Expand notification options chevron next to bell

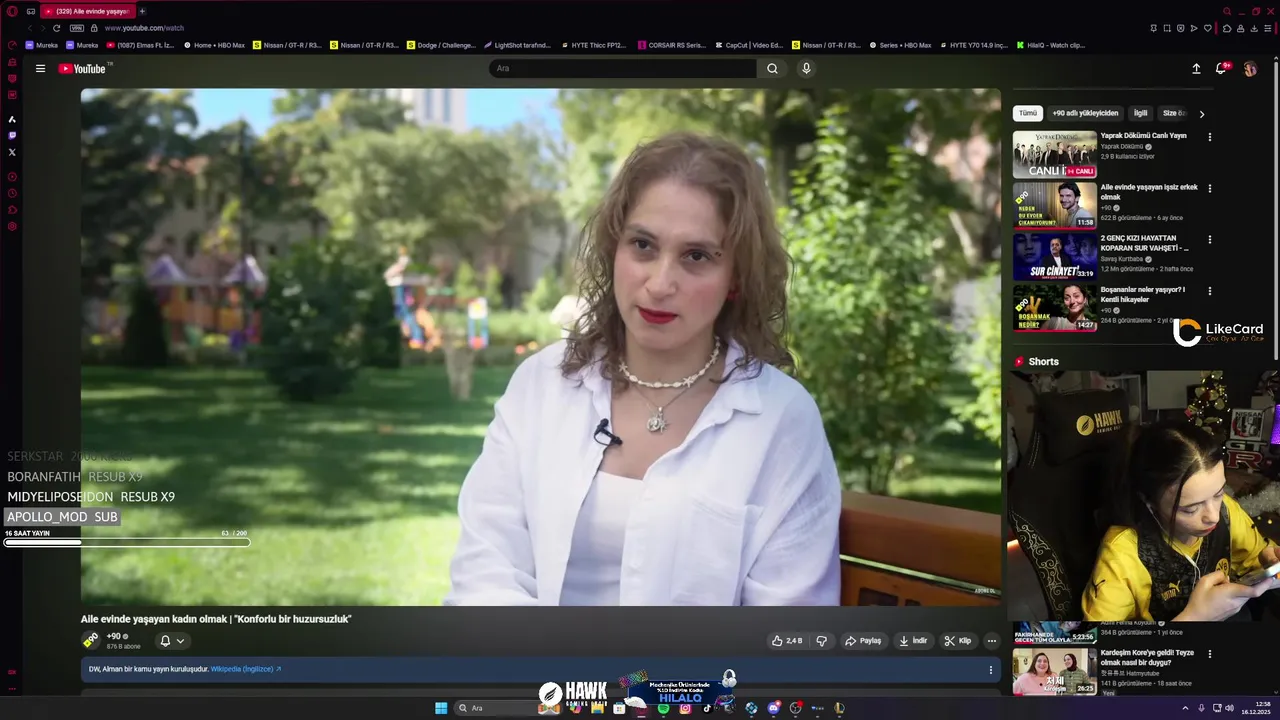click(180, 641)
